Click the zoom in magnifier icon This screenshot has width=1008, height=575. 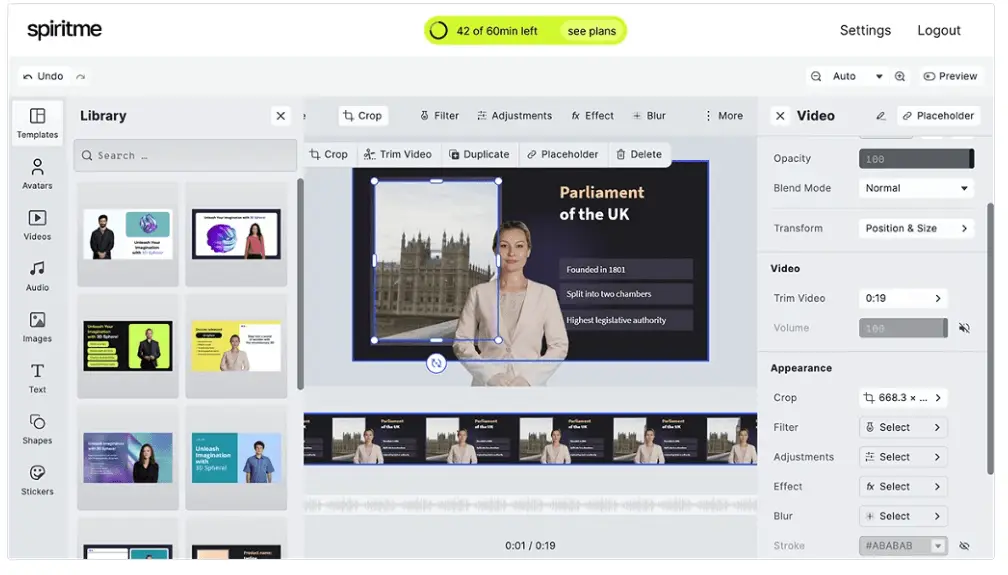click(900, 76)
